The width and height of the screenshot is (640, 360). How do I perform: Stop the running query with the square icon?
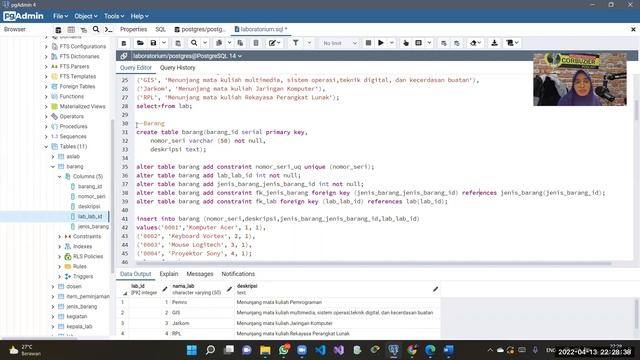tap(368, 43)
